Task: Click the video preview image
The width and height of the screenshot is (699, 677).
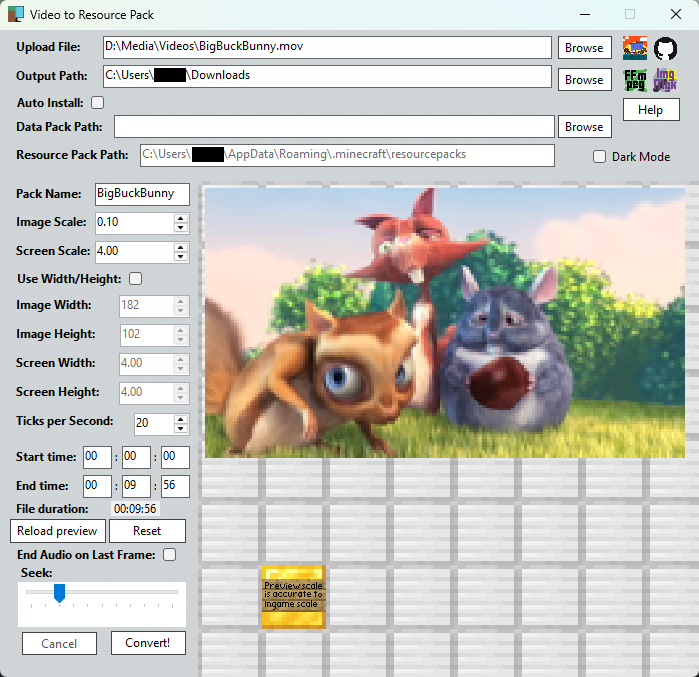Action: pyautogui.click(x=444, y=323)
